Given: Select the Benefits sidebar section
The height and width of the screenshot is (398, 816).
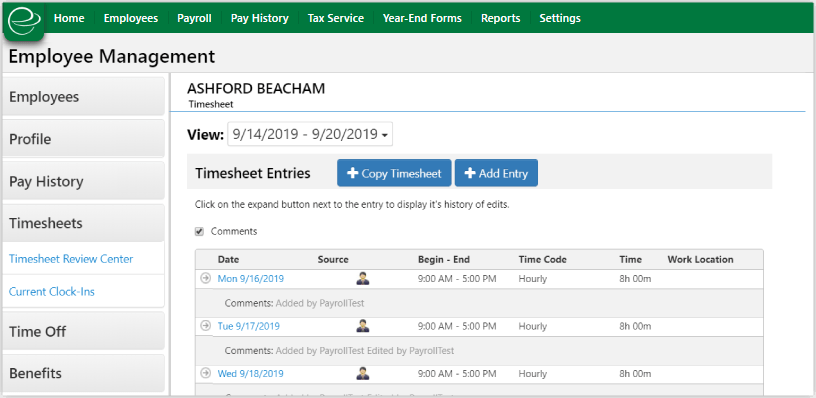Looking at the screenshot, I should click(x=84, y=374).
